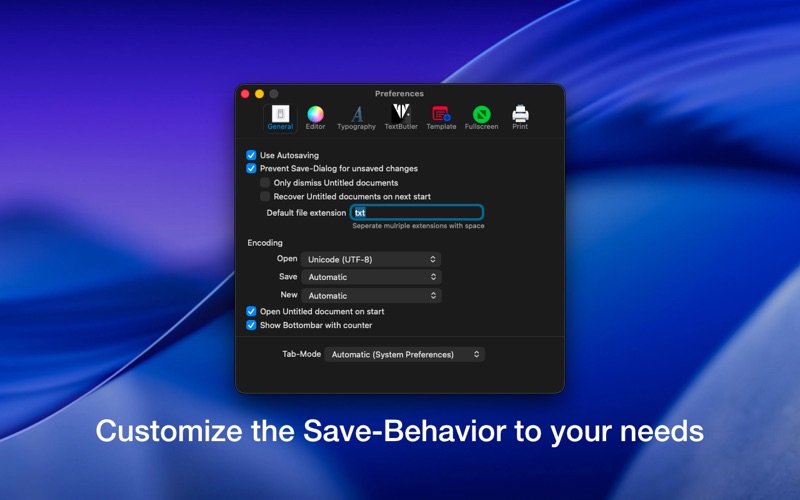The width and height of the screenshot is (800, 500).
Task: Toggle Open Untitled document on start
Action: pos(251,311)
